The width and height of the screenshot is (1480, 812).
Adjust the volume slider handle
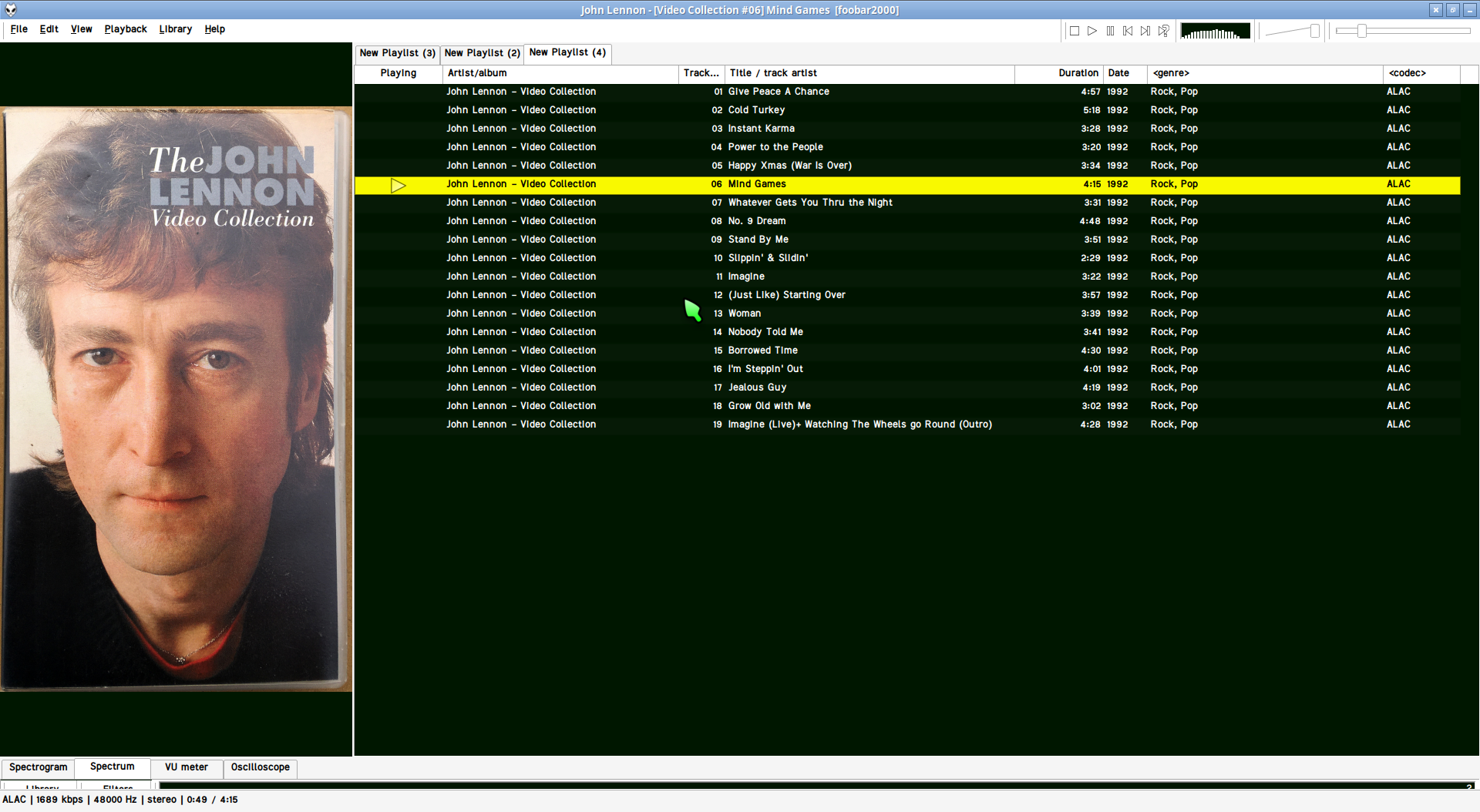click(x=1315, y=31)
